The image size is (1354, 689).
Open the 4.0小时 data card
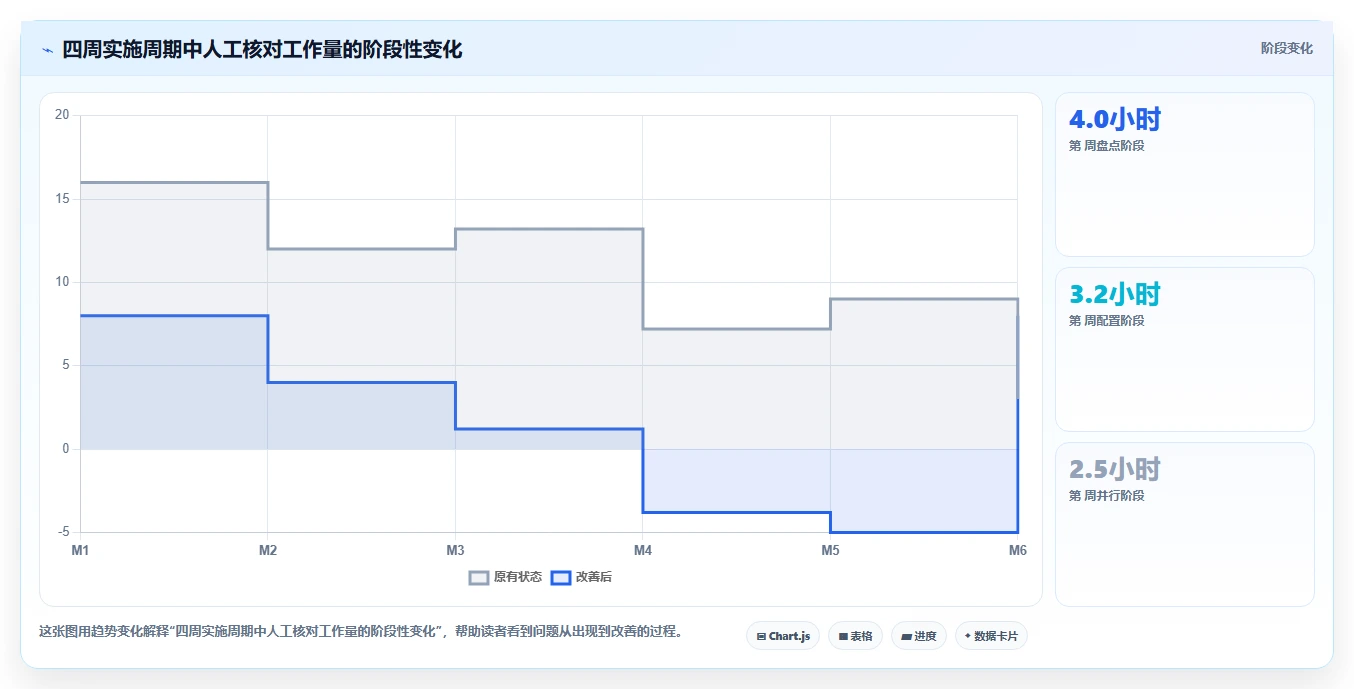[1185, 175]
